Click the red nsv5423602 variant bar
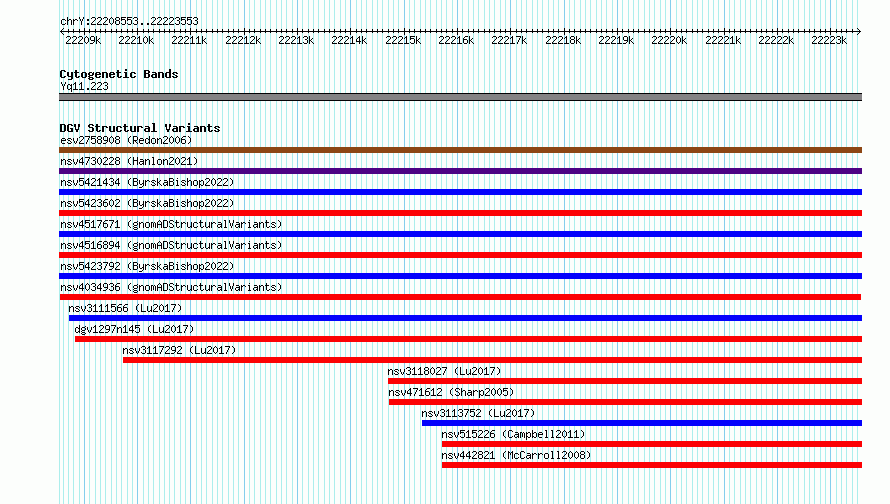The image size is (890, 504). (x=460, y=213)
